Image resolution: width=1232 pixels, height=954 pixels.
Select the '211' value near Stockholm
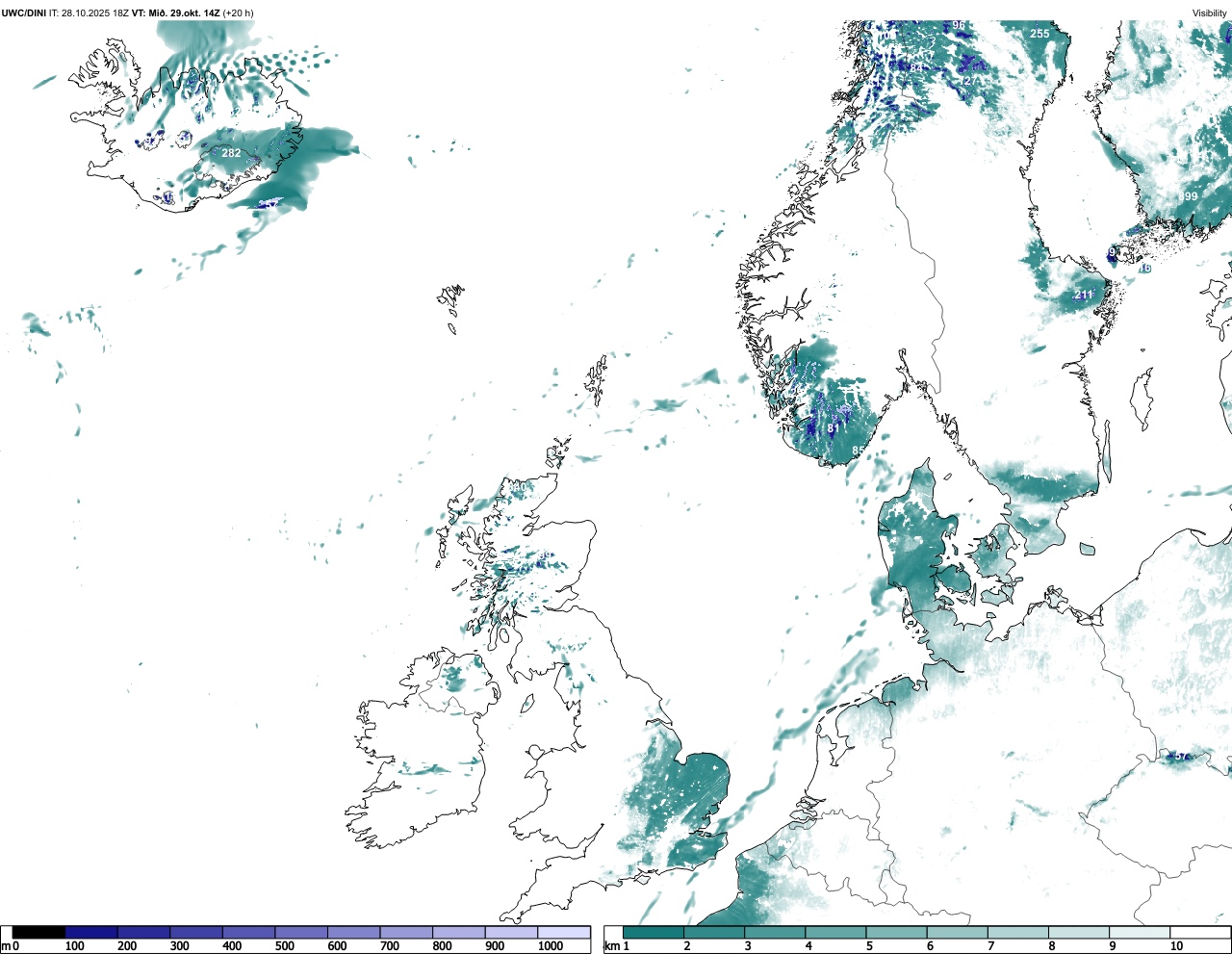pos(1084,296)
